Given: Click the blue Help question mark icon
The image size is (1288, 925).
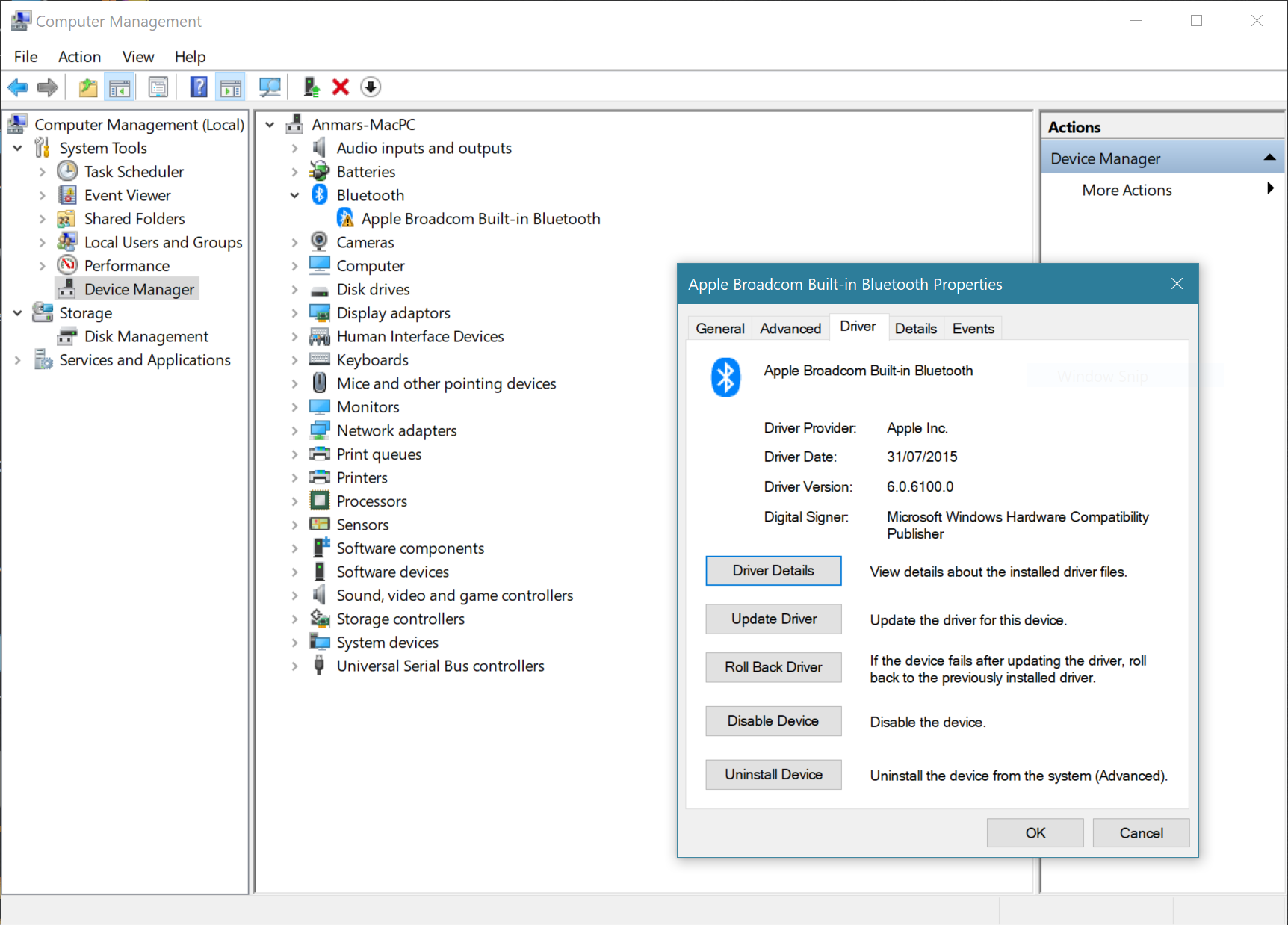Looking at the screenshot, I should point(199,87).
